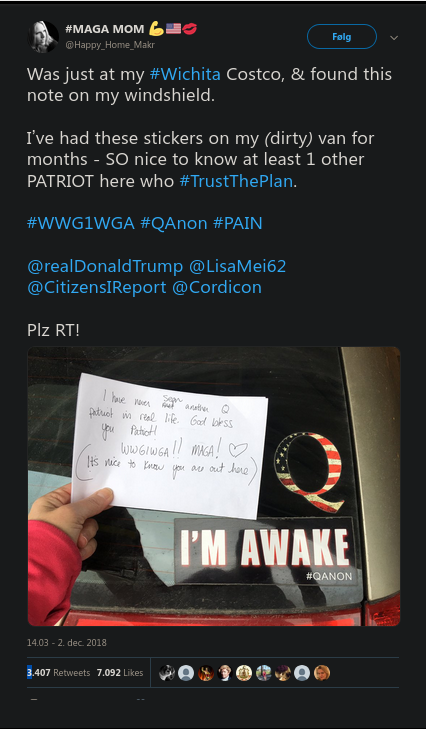This screenshot has width=426, height=729.
Task: Expand the tweet options chevron beside Følg
Action: pyautogui.click(x=394, y=38)
